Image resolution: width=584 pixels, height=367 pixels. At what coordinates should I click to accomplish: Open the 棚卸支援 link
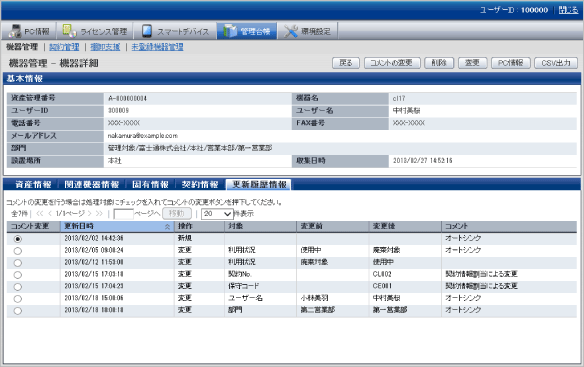(x=105, y=47)
